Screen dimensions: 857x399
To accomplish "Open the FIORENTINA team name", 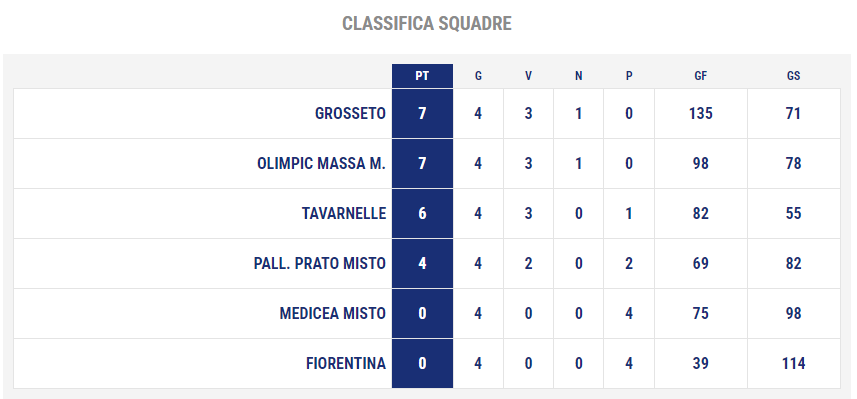I will click(346, 363).
